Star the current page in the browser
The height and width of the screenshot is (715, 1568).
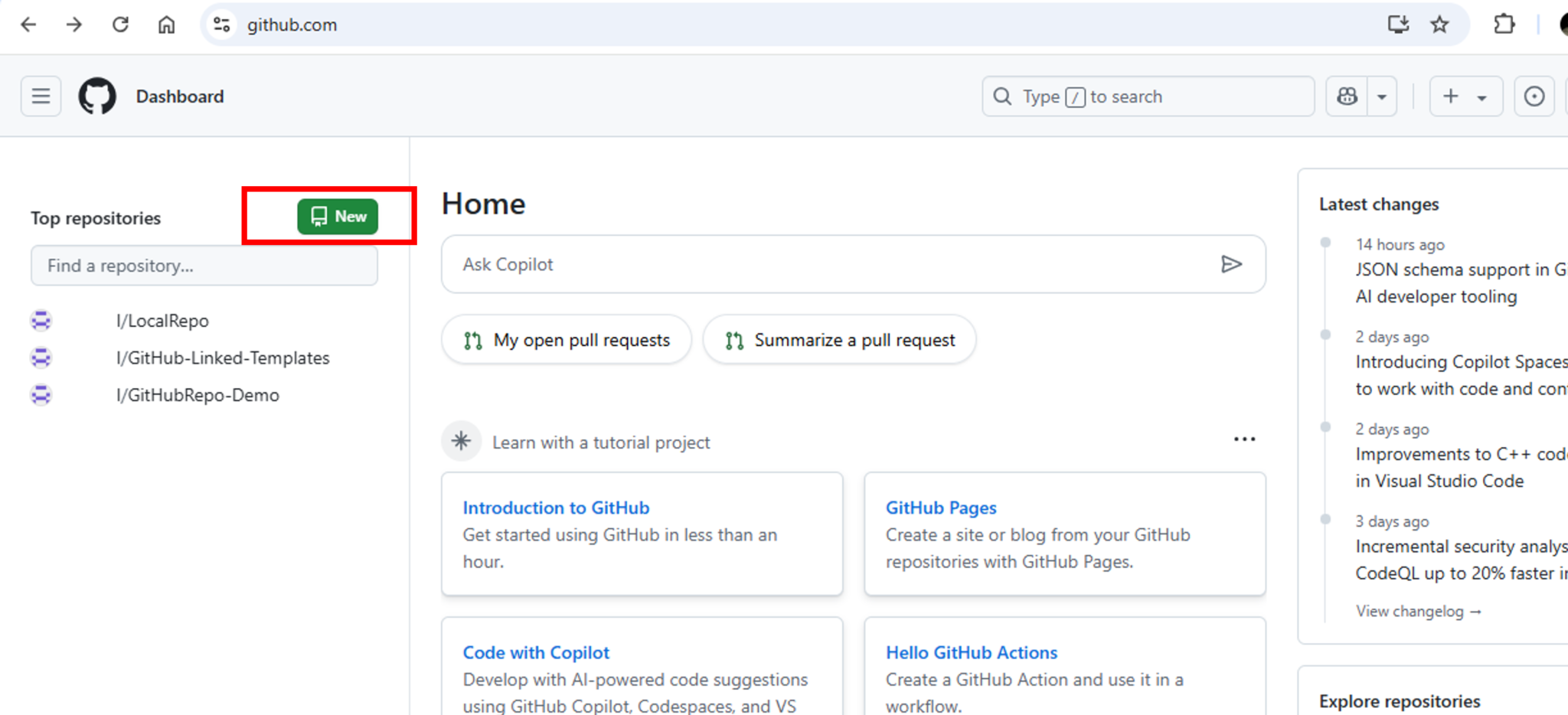coord(1440,24)
